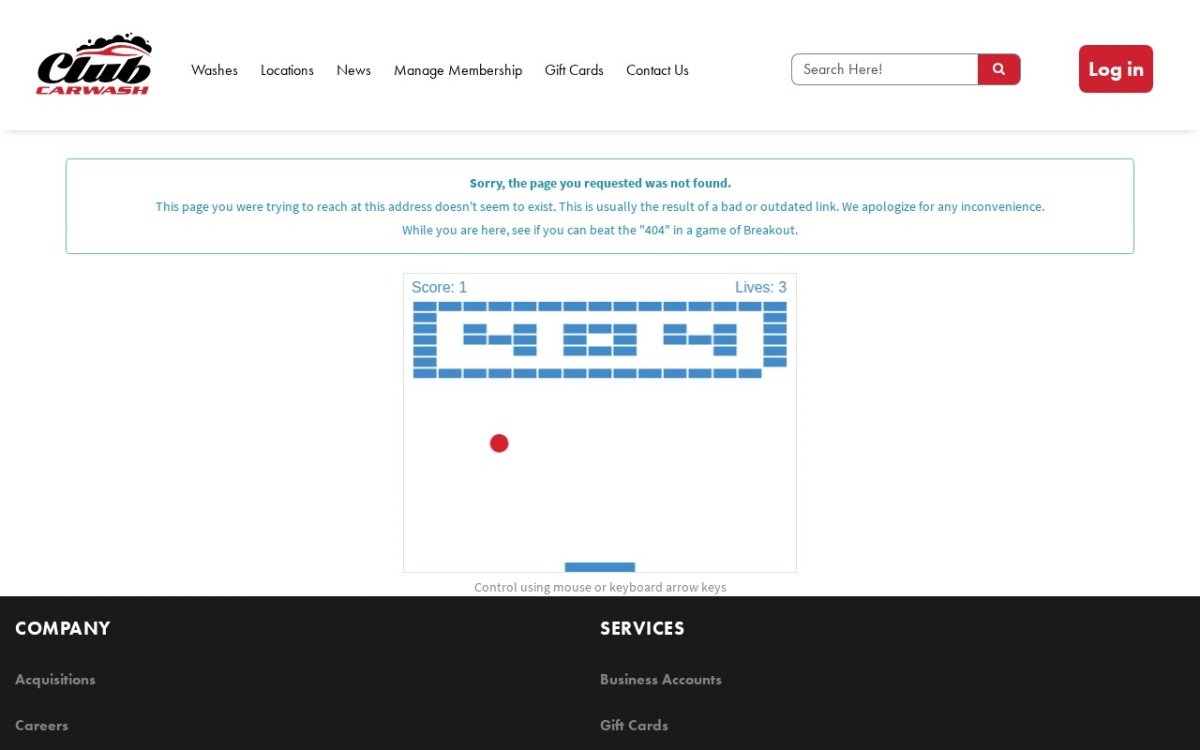Click the red search magnifier button
This screenshot has width=1200, height=750.
point(999,69)
